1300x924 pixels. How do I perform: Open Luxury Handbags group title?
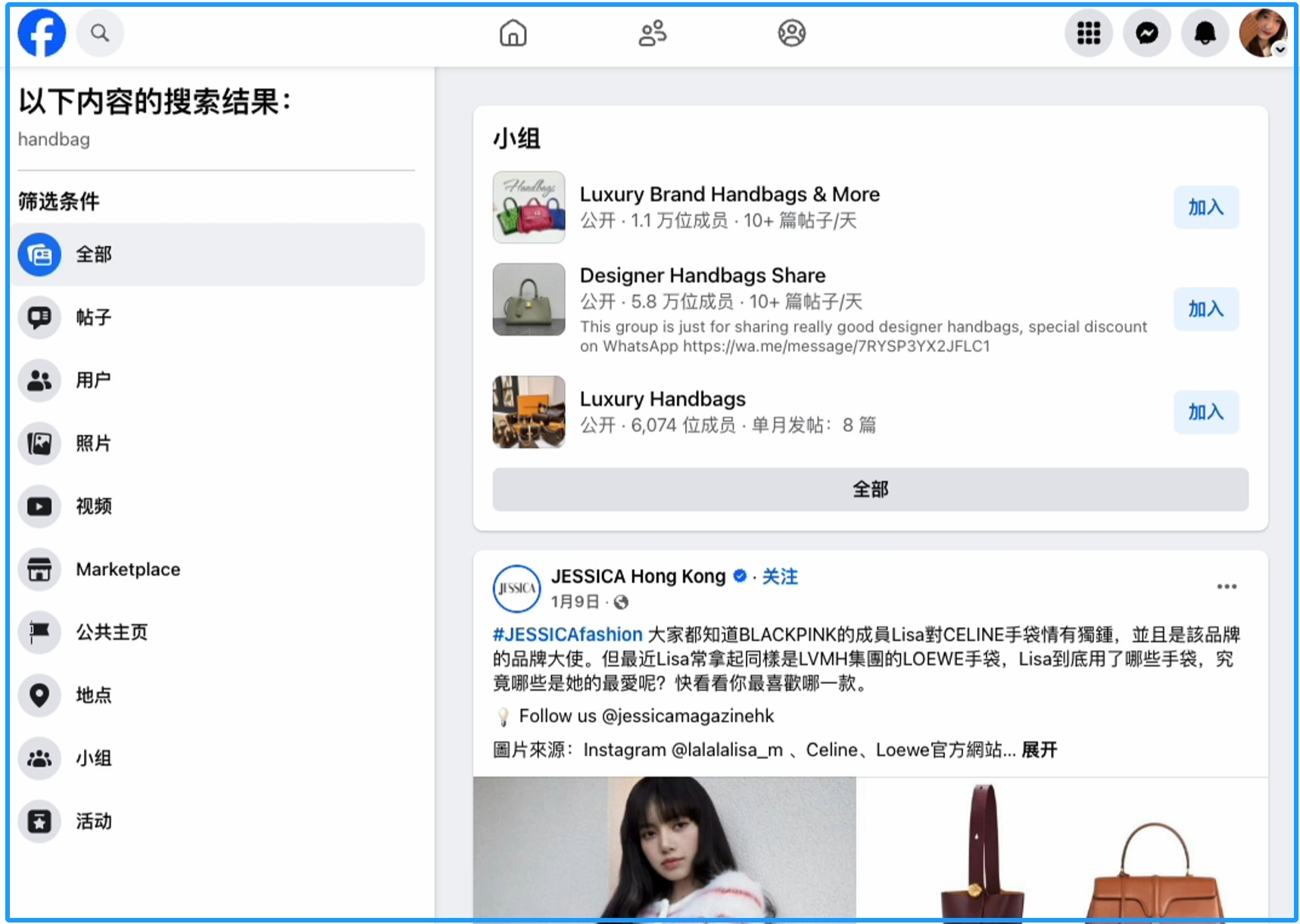coord(662,399)
